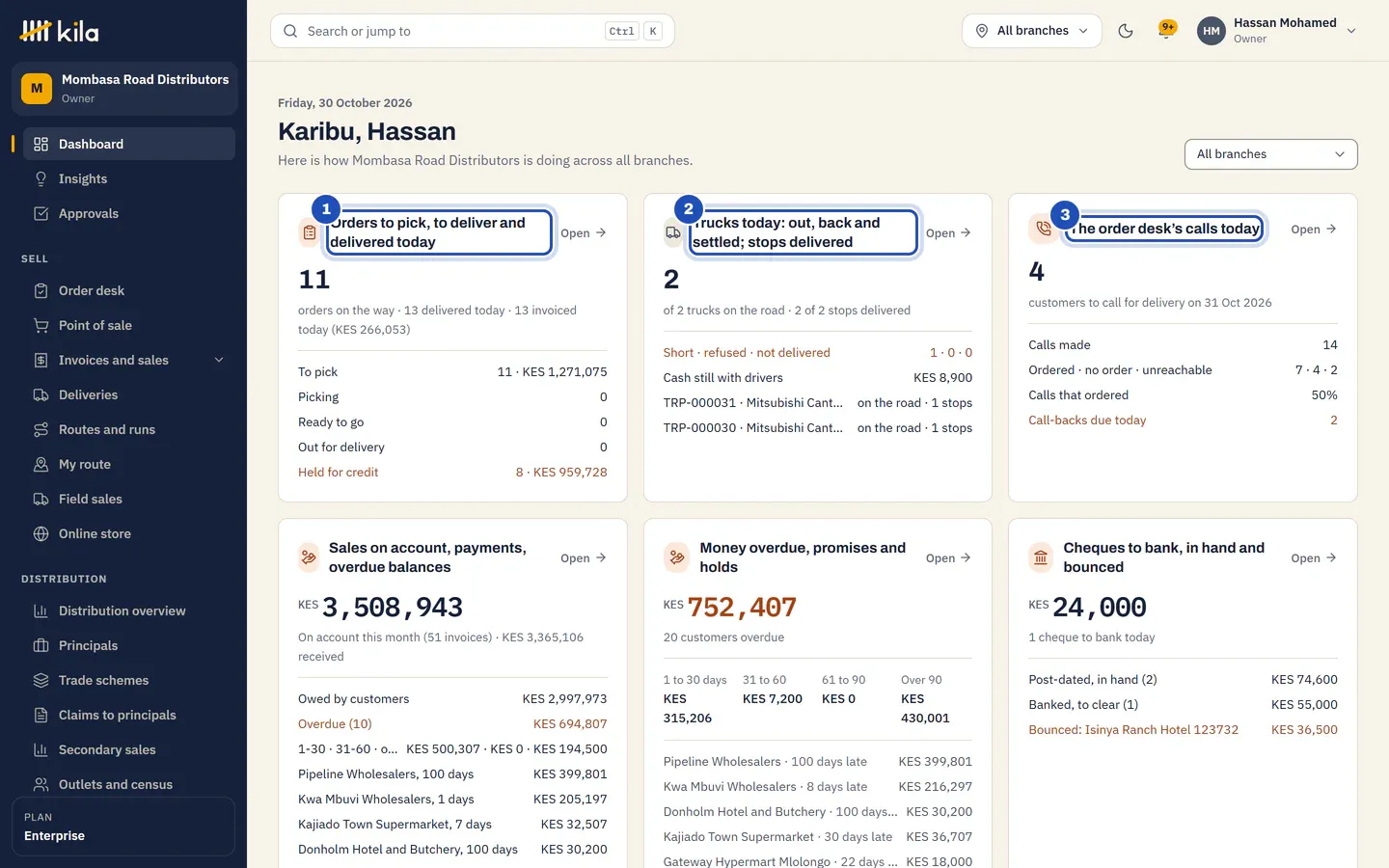Go to the Dashboard menu item
Image resolution: width=1389 pixels, height=868 pixels.
coord(129,144)
